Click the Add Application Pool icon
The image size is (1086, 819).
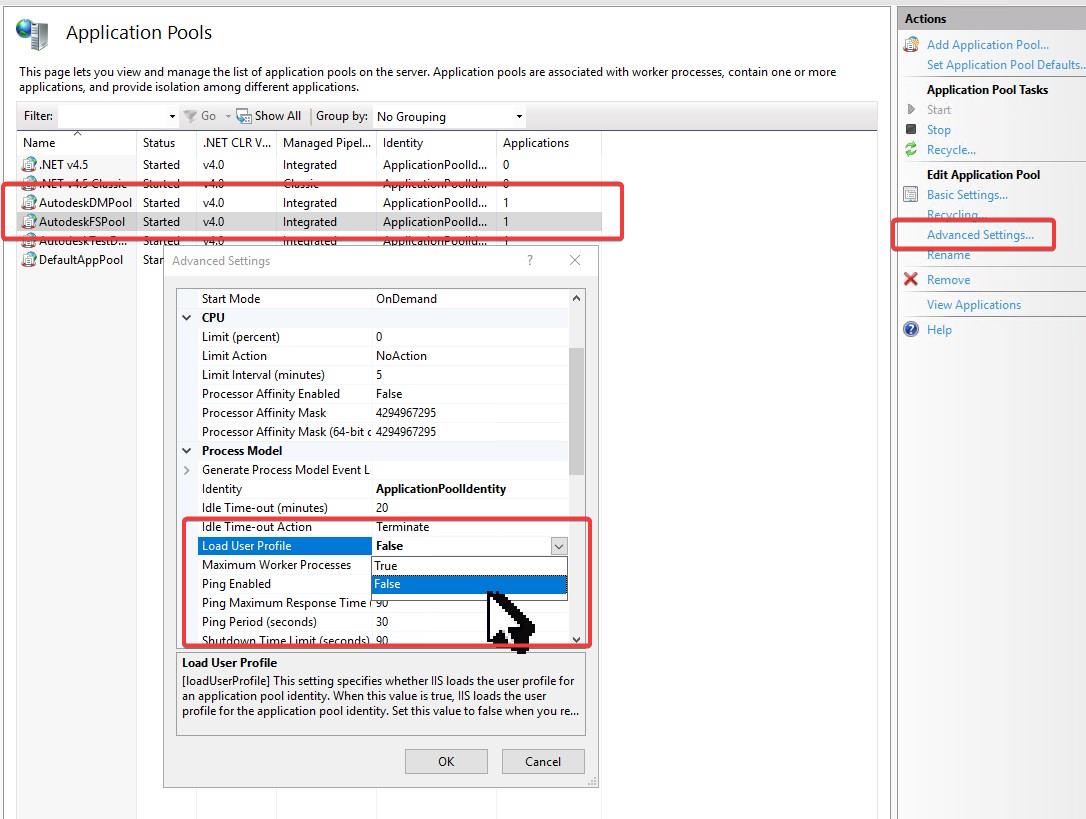(910, 44)
